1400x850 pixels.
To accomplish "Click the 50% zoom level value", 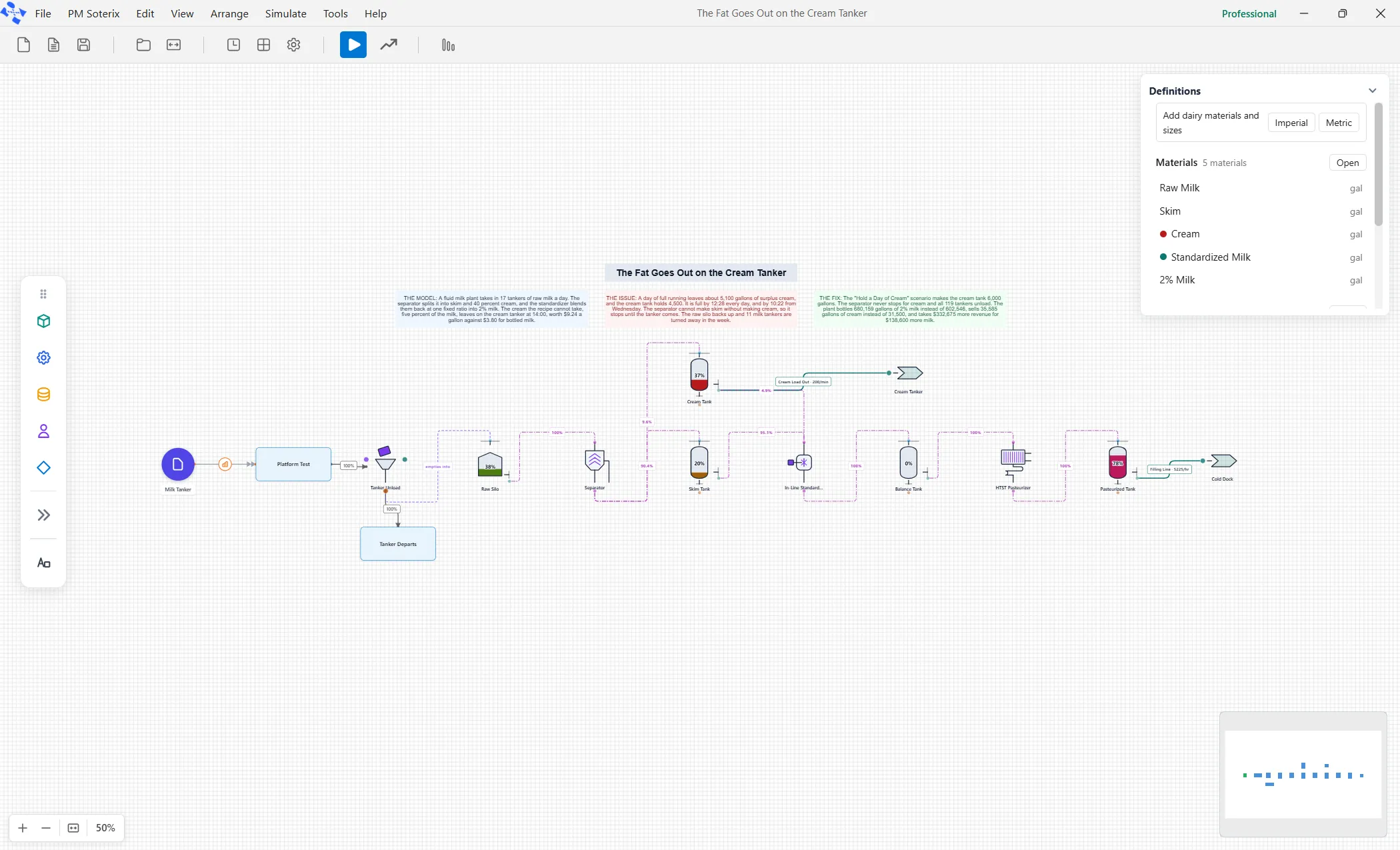I will [105, 828].
